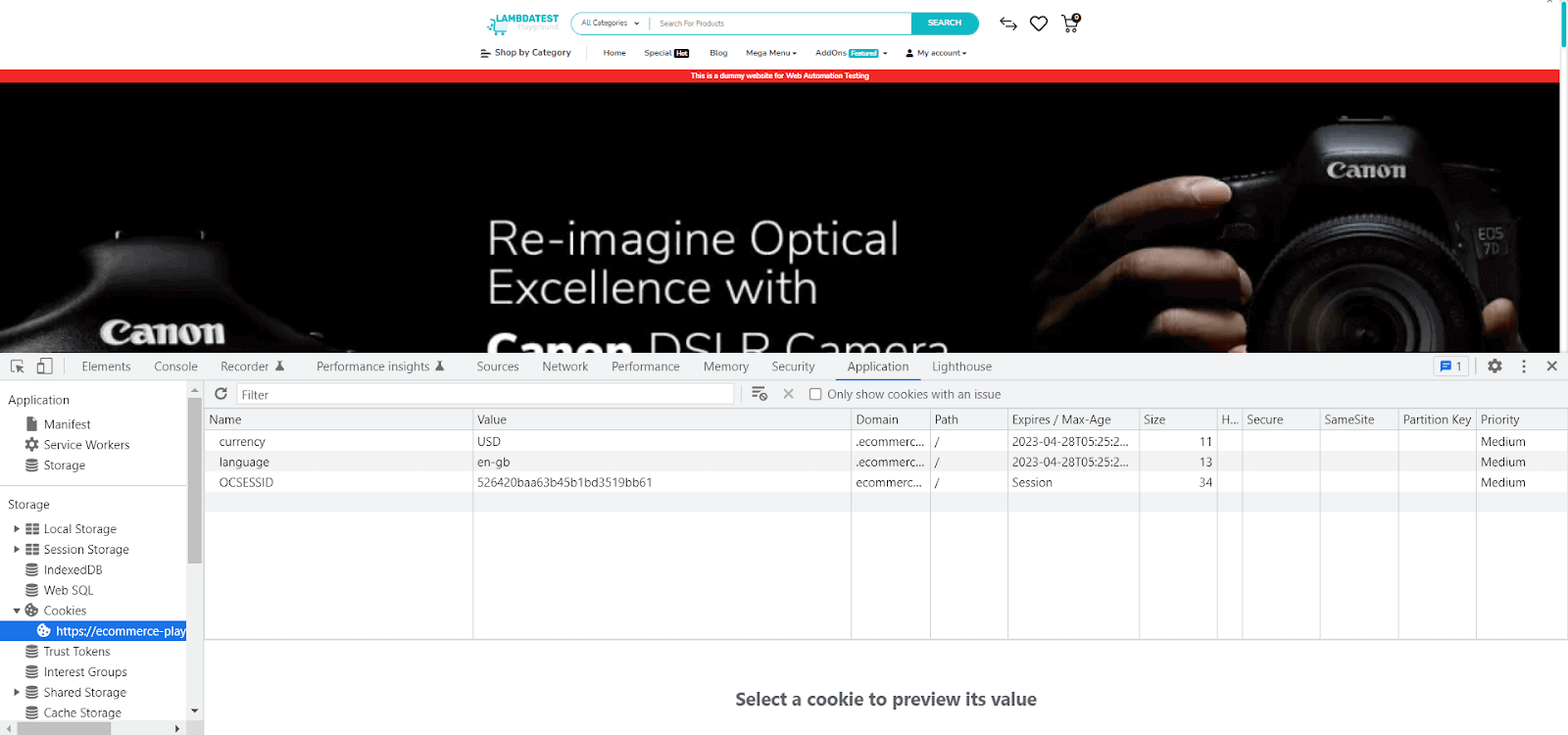Open the DevTools three-dot menu
This screenshot has width=1568, height=735.
(1524, 366)
